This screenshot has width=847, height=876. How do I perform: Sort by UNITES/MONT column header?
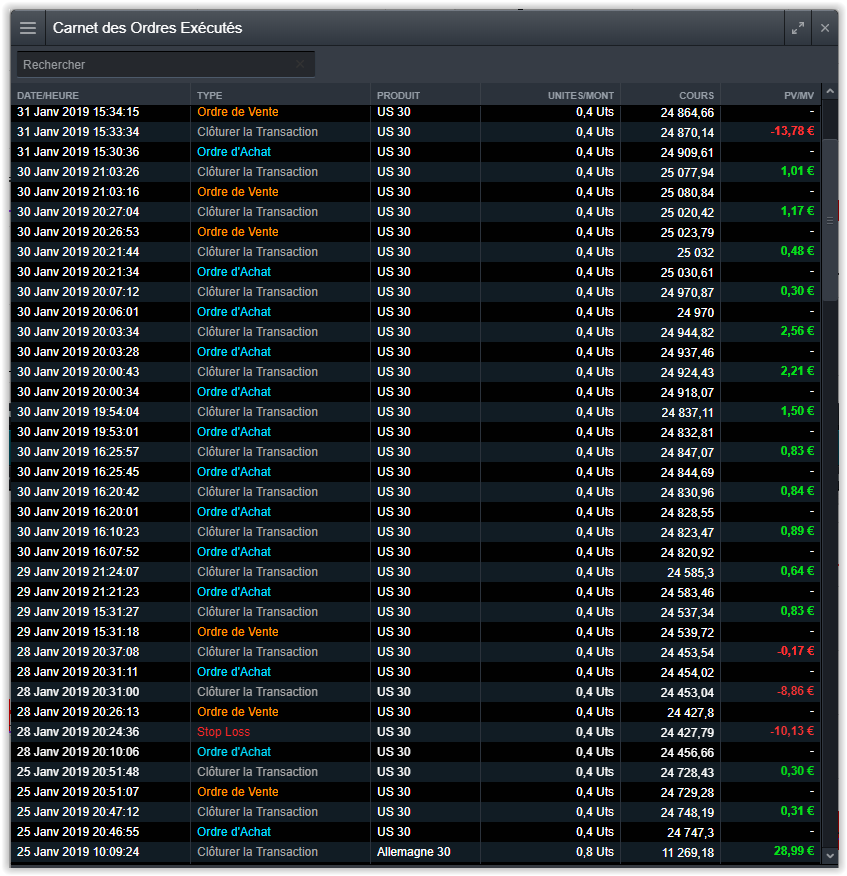click(580, 96)
